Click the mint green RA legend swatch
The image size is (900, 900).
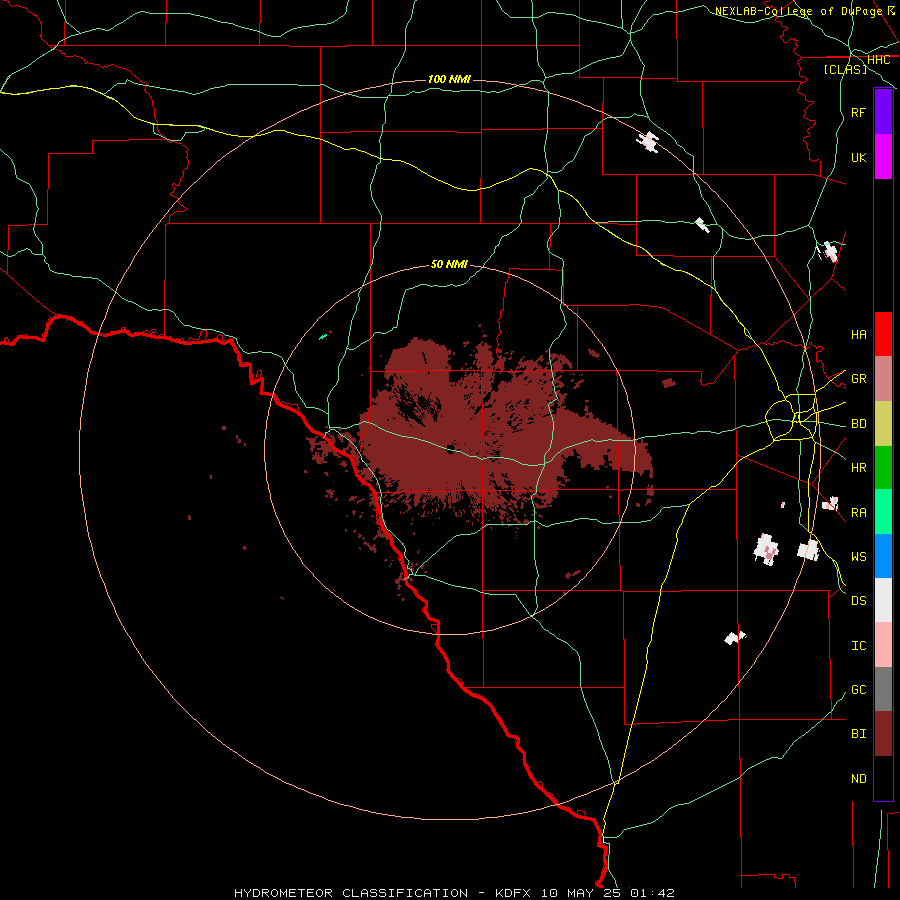point(883,511)
